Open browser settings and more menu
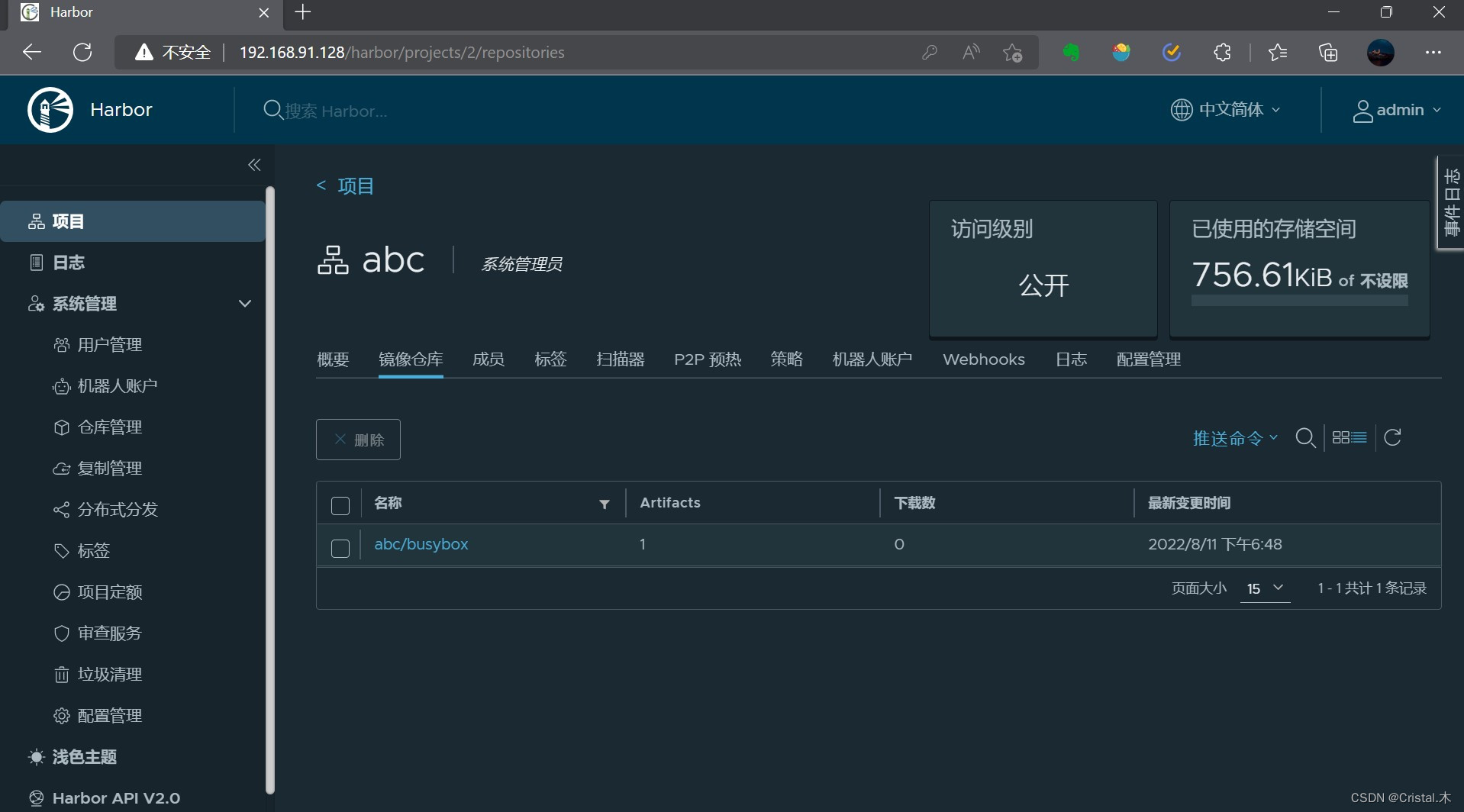The image size is (1464, 812). coord(1433,52)
